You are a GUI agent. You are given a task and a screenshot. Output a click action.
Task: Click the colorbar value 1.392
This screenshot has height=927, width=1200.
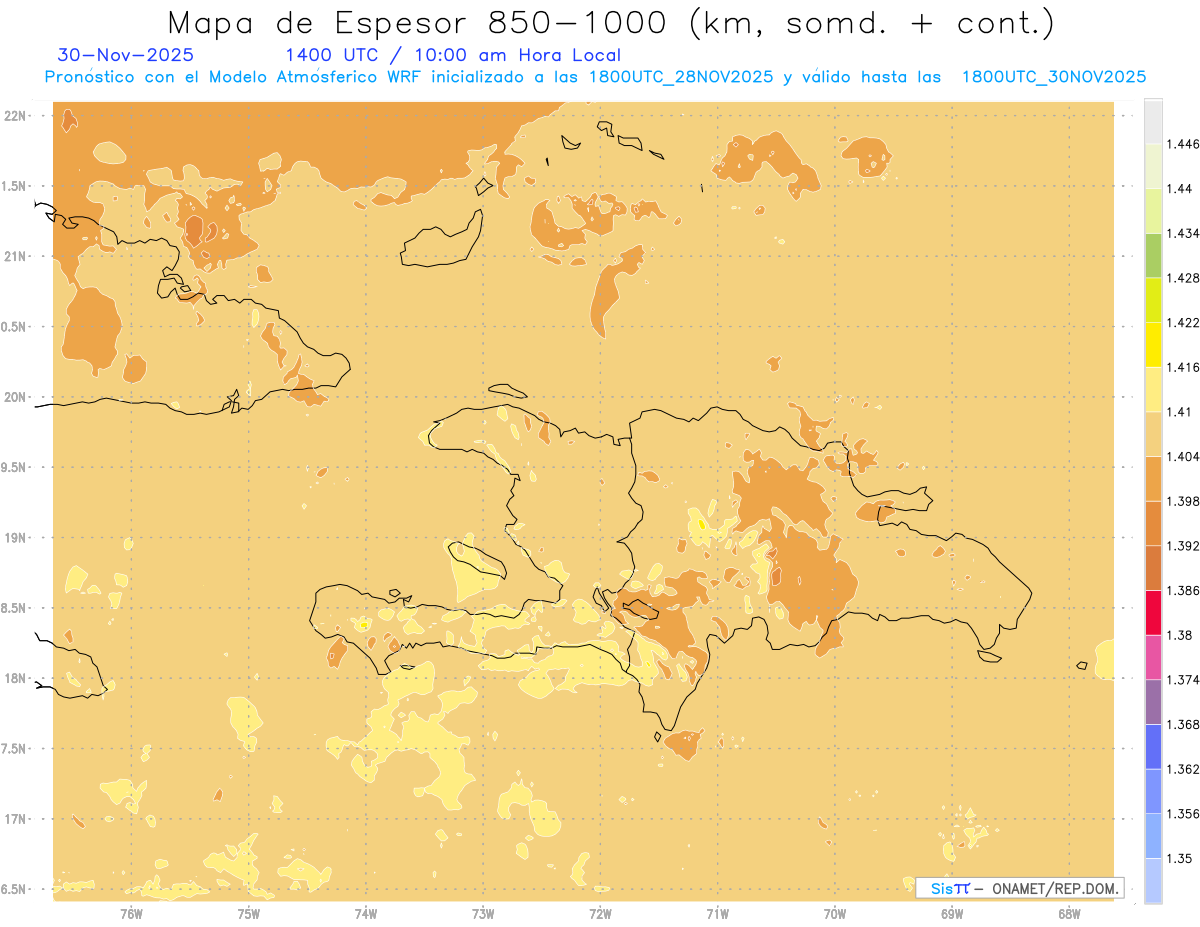click(1183, 546)
